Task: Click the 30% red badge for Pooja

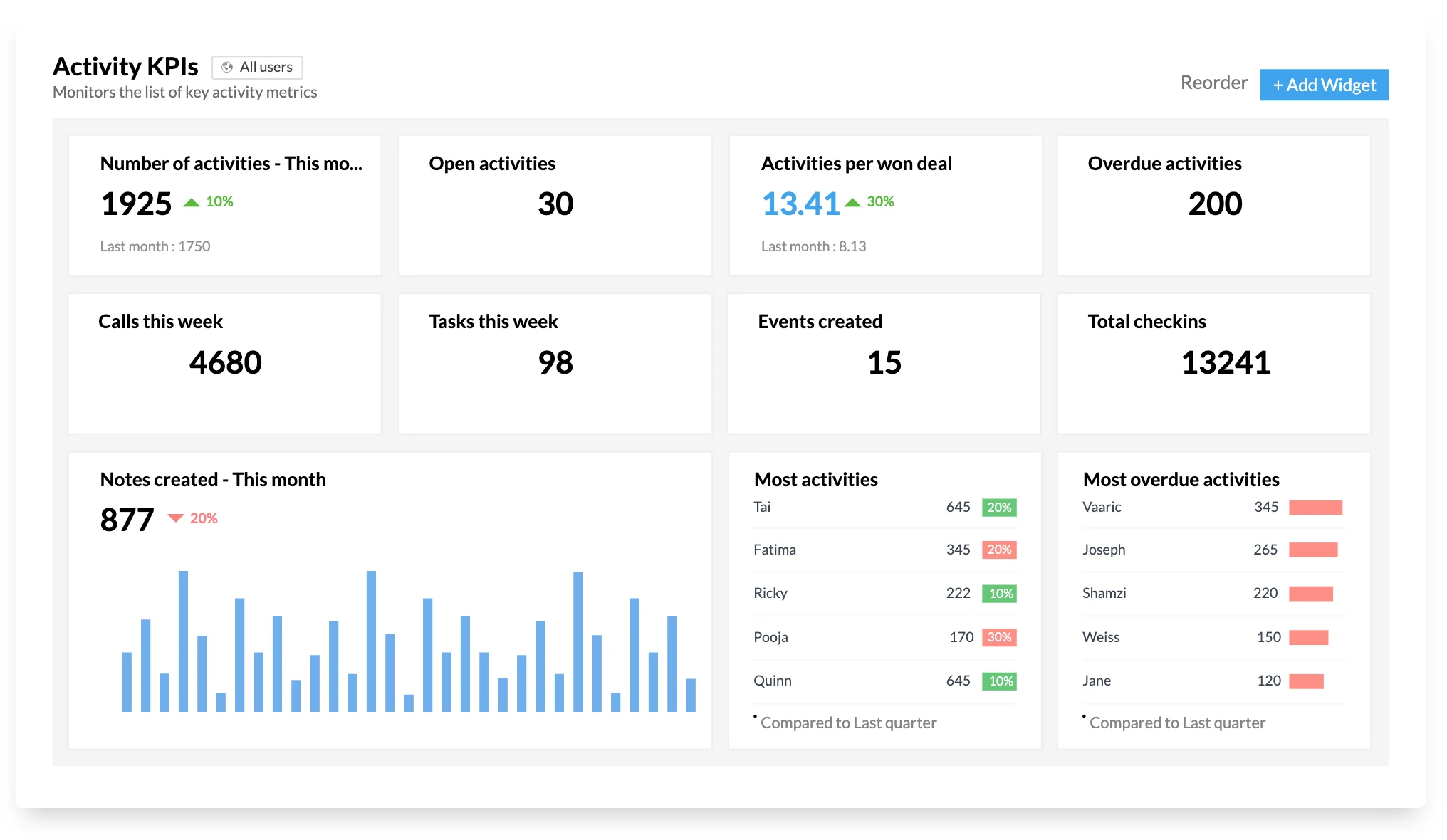Action: click(999, 637)
